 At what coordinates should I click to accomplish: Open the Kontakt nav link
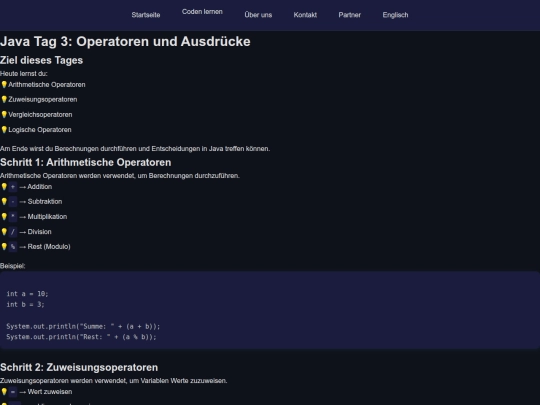click(x=305, y=15)
